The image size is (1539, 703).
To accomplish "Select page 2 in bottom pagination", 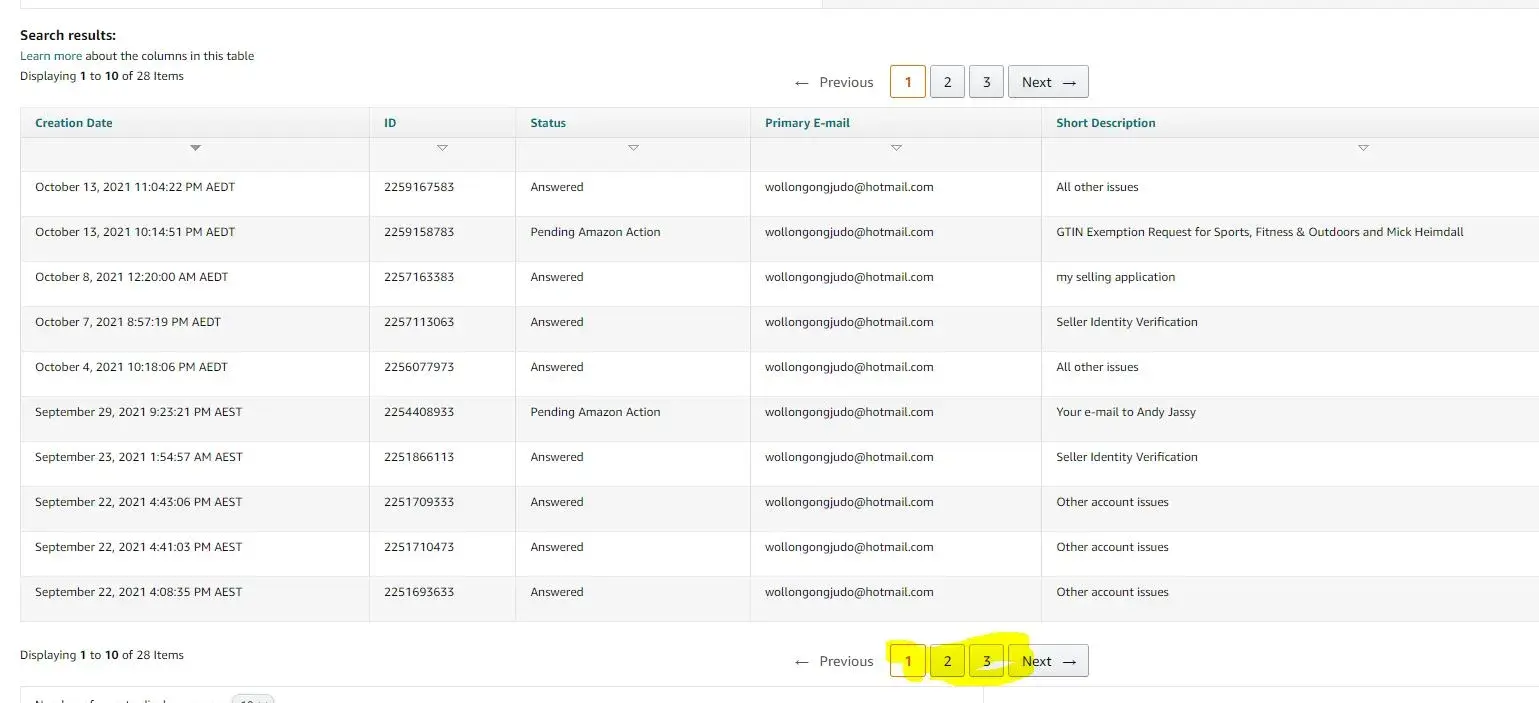I will point(947,661).
